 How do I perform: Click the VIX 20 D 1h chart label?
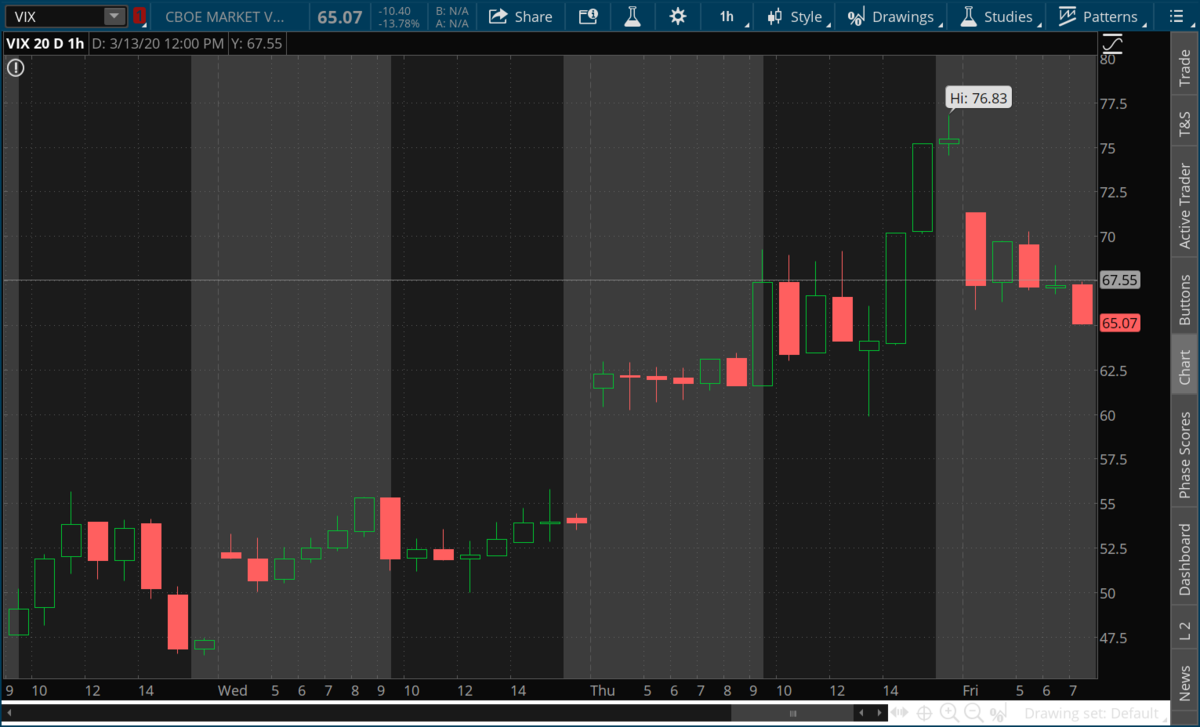(x=45, y=44)
